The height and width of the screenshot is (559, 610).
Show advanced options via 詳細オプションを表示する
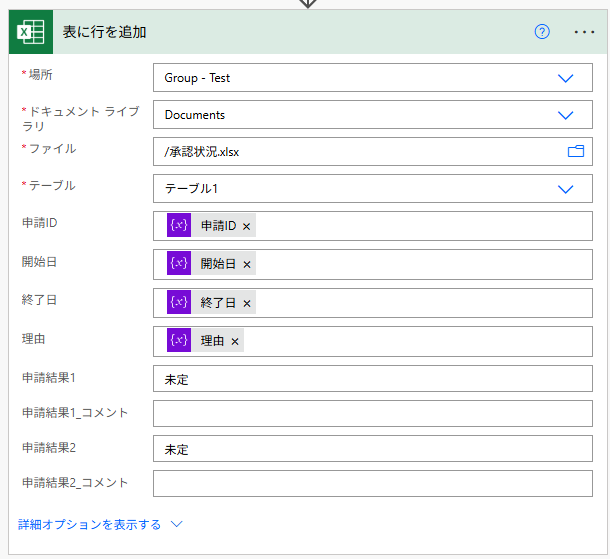pos(89,524)
